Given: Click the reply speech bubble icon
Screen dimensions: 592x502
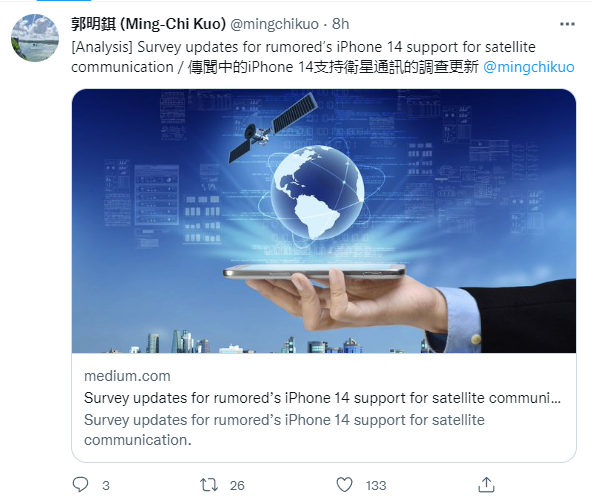Looking at the screenshot, I should tap(80, 485).
